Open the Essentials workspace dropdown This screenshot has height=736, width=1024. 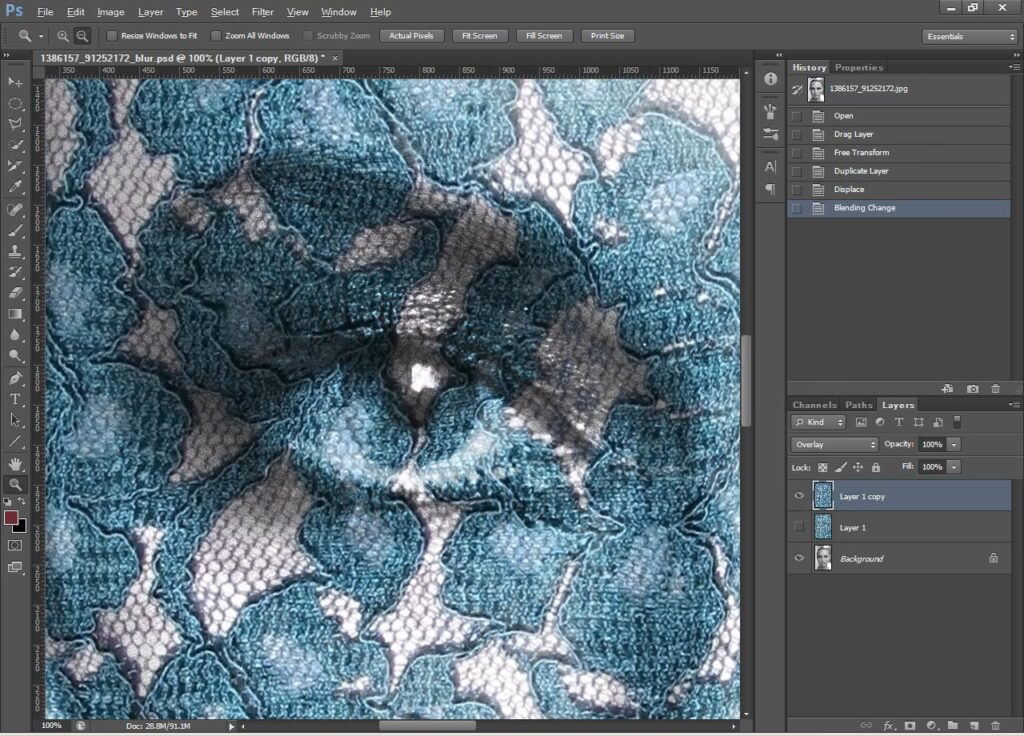click(969, 36)
